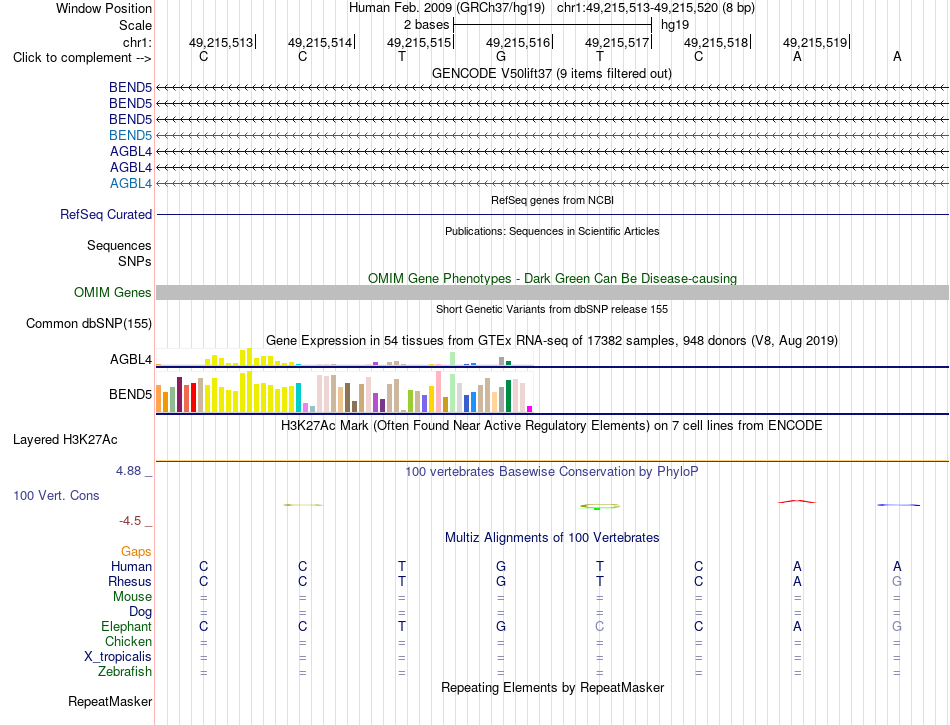950x725 pixels.
Task: Open Publications: Sequences in Scientific Articles title
Action: (552, 231)
